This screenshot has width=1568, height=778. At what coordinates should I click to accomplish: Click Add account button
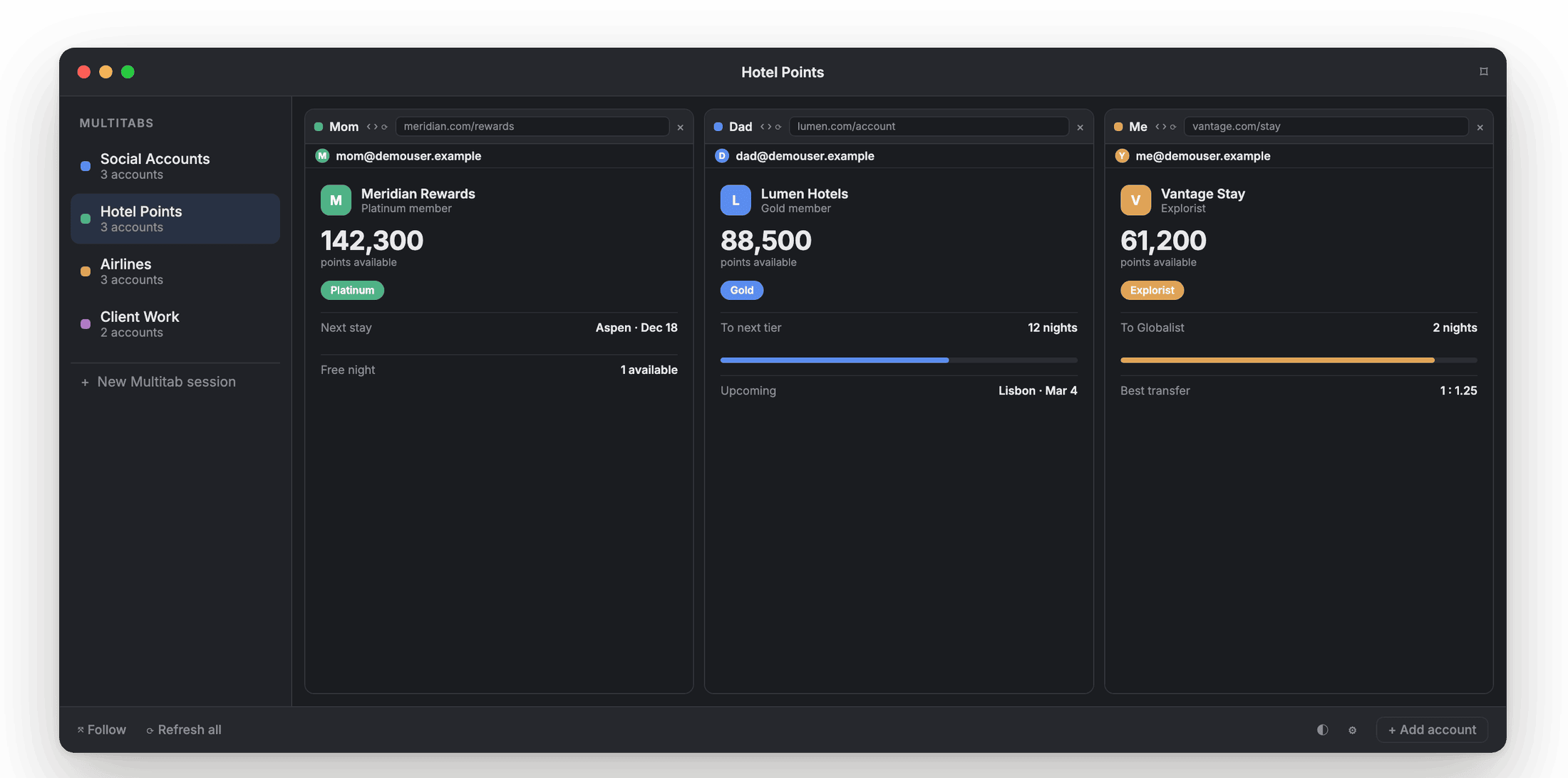coord(1432,730)
